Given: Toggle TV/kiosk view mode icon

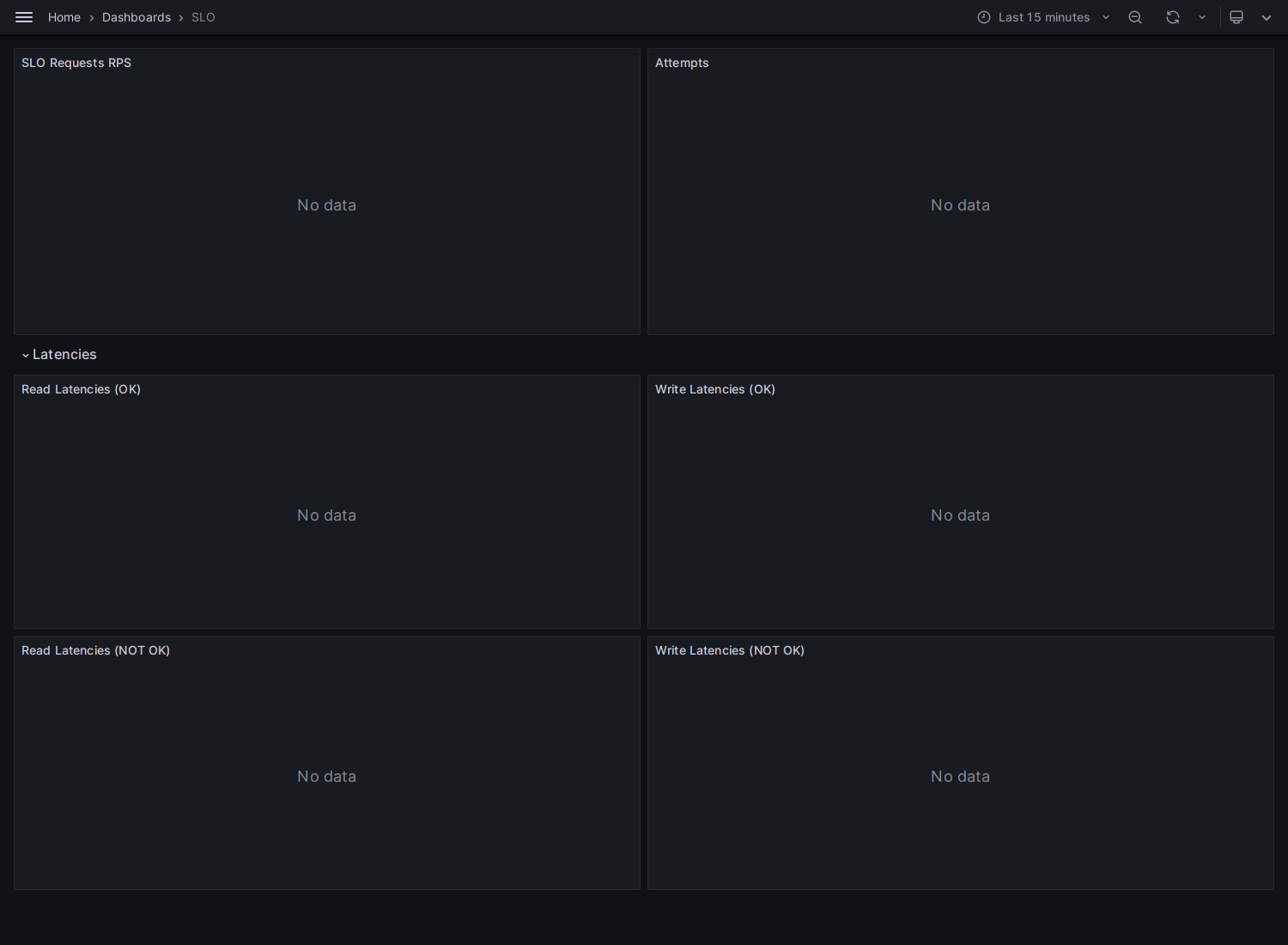Looking at the screenshot, I should pyautogui.click(x=1236, y=17).
